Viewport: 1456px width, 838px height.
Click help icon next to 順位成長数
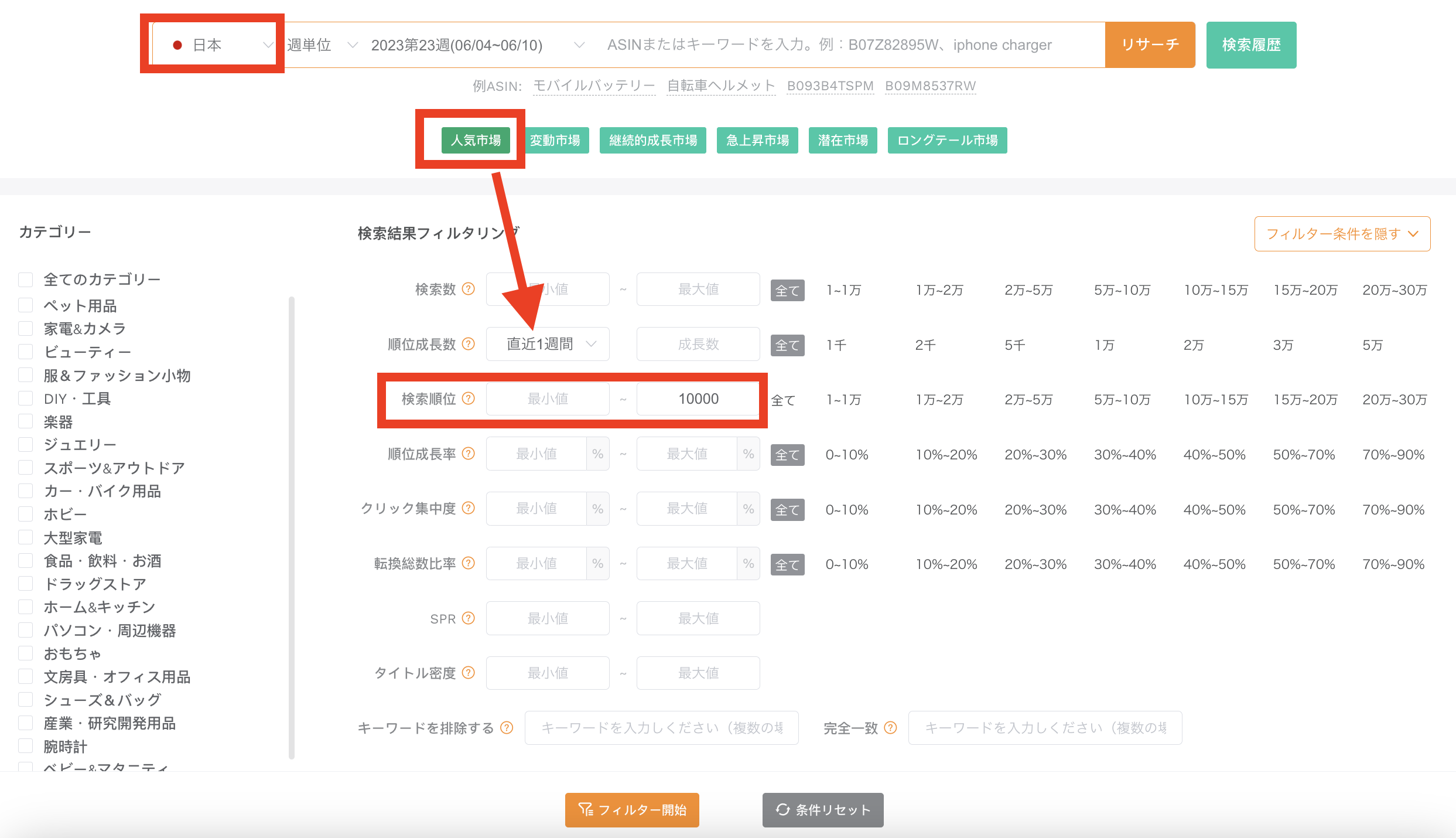(468, 344)
